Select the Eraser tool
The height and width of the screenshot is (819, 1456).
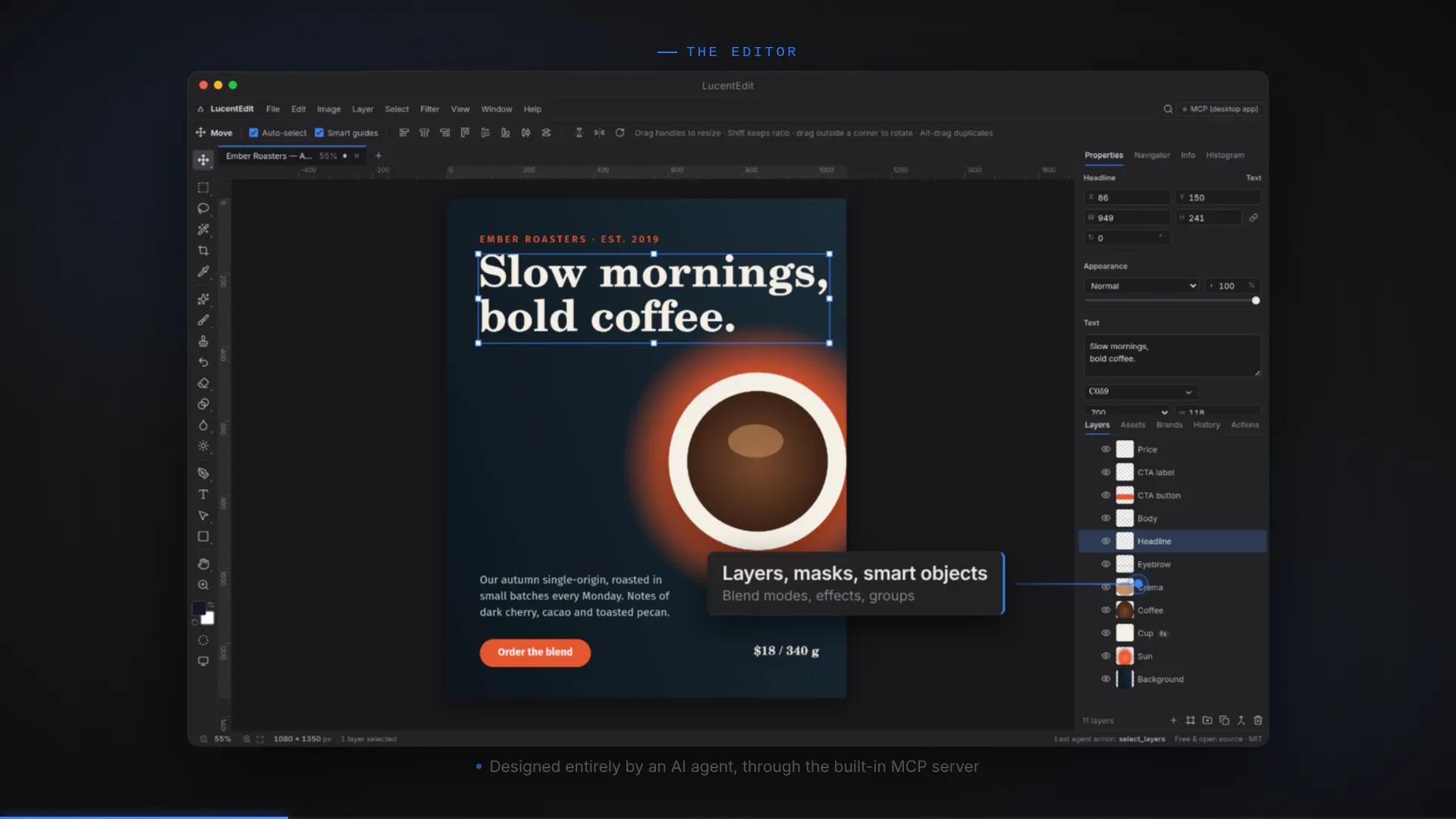(203, 383)
